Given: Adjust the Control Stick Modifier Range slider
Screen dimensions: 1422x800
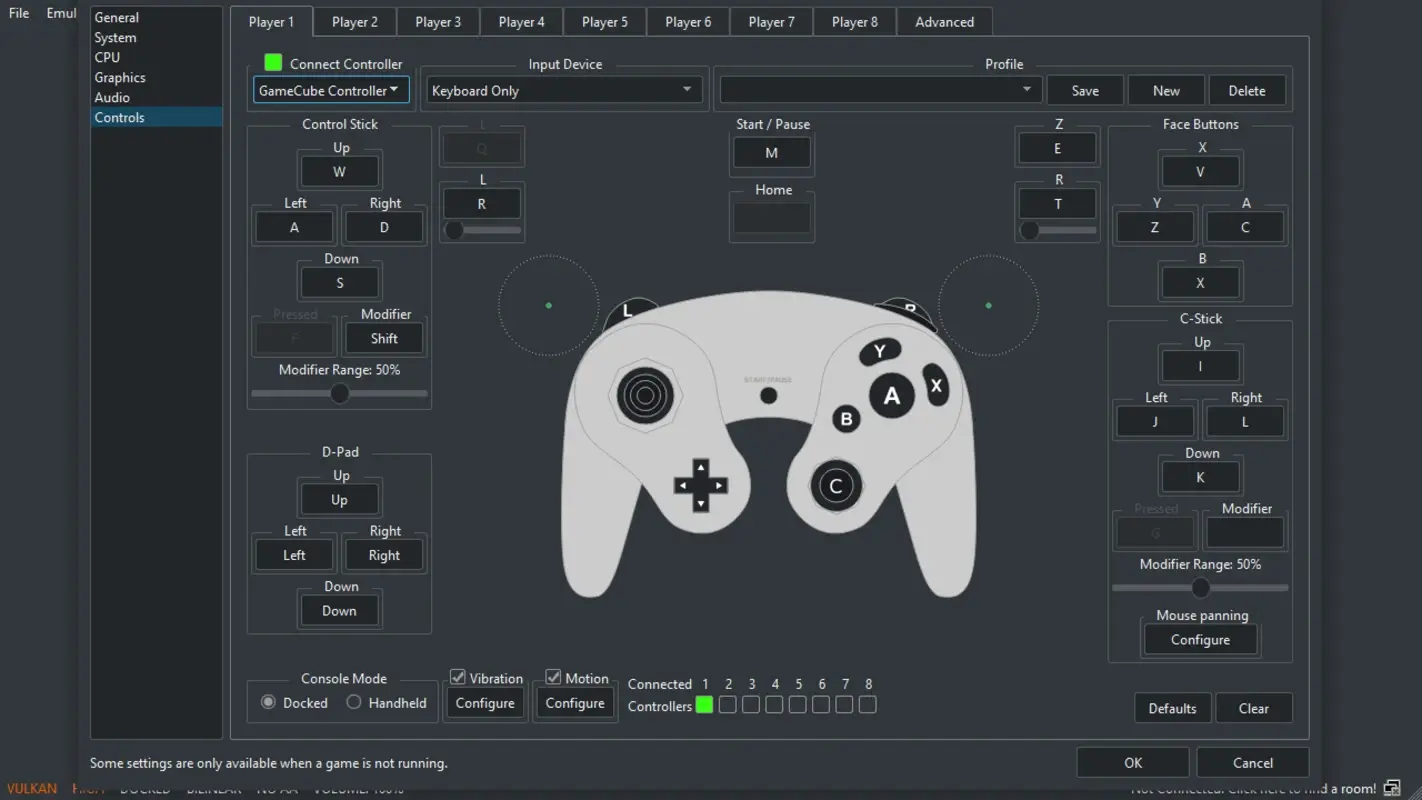Looking at the screenshot, I should pos(339,393).
